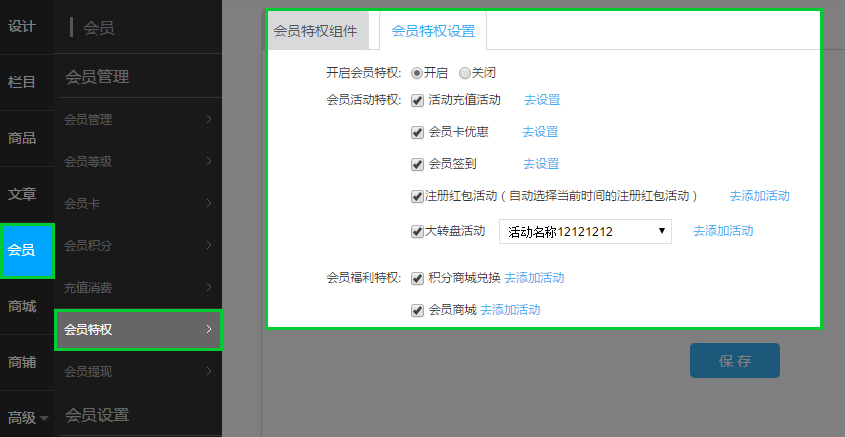Click 去设置 link next to 活动充值活动
Screen dimensions: 845x437
coord(542,100)
